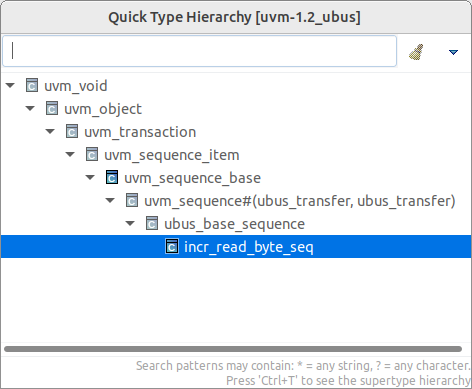Image resolution: width=472 pixels, height=389 pixels.
Task: Select the uvm_sequence_base class label
Action: click(192, 178)
